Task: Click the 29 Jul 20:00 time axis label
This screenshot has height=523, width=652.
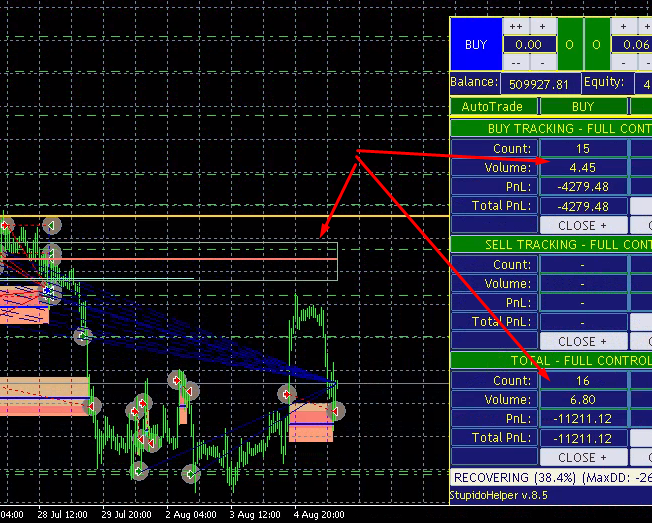Action: click(x=126, y=515)
